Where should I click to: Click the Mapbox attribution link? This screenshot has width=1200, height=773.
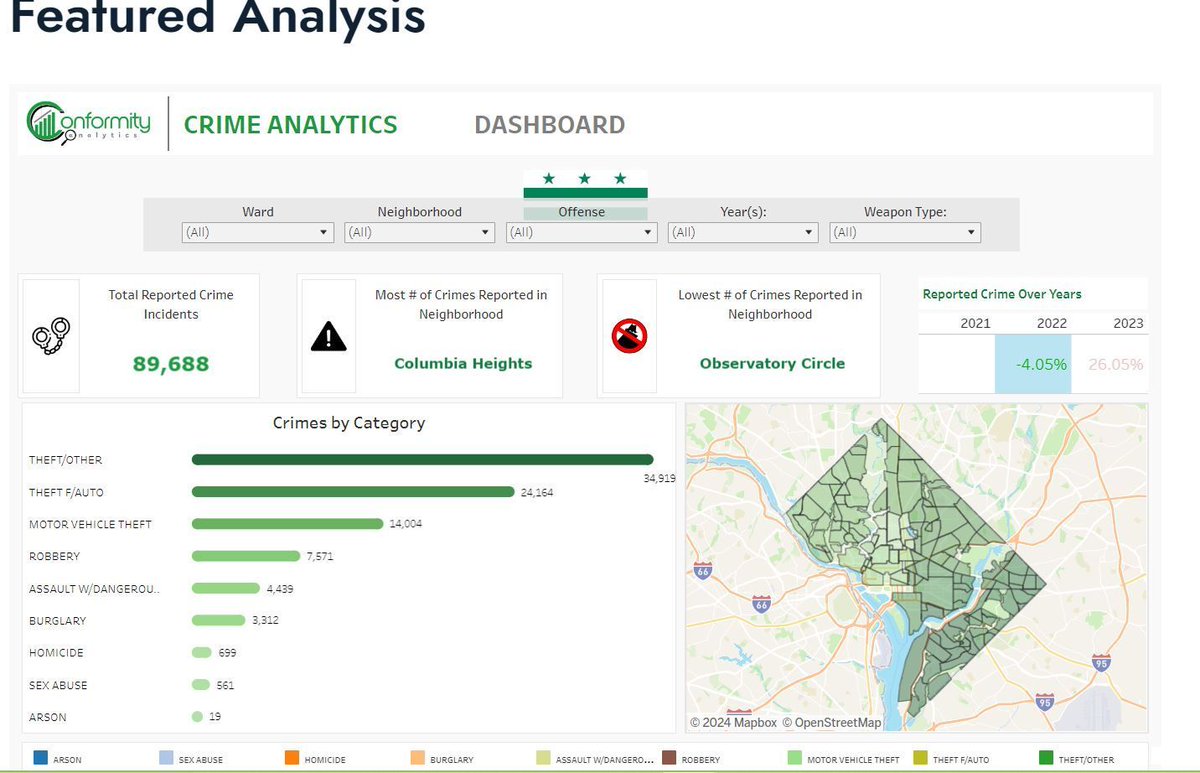pyautogui.click(x=734, y=722)
